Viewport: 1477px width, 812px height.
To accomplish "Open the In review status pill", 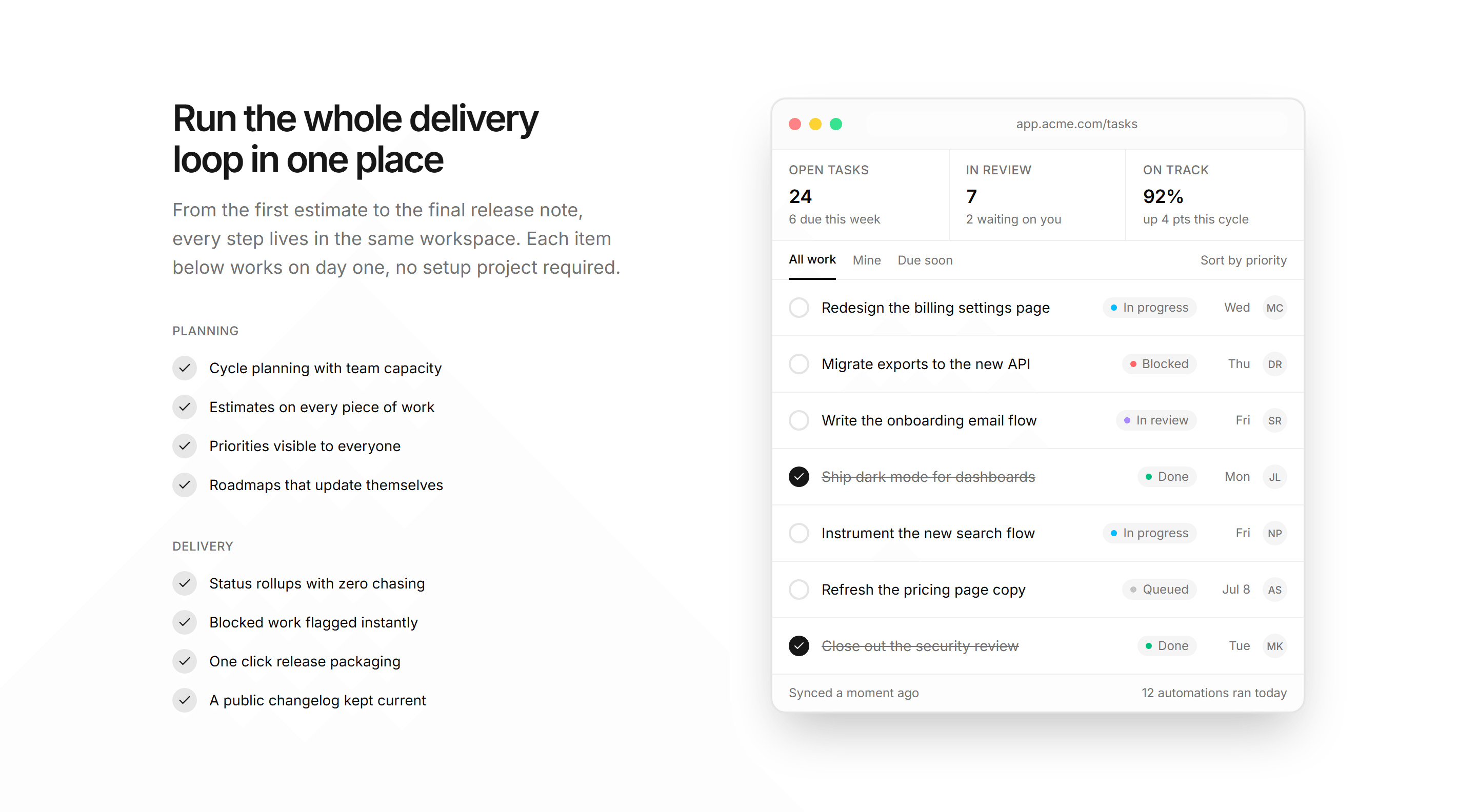I will pyautogui.click(x=1156, y=421).
